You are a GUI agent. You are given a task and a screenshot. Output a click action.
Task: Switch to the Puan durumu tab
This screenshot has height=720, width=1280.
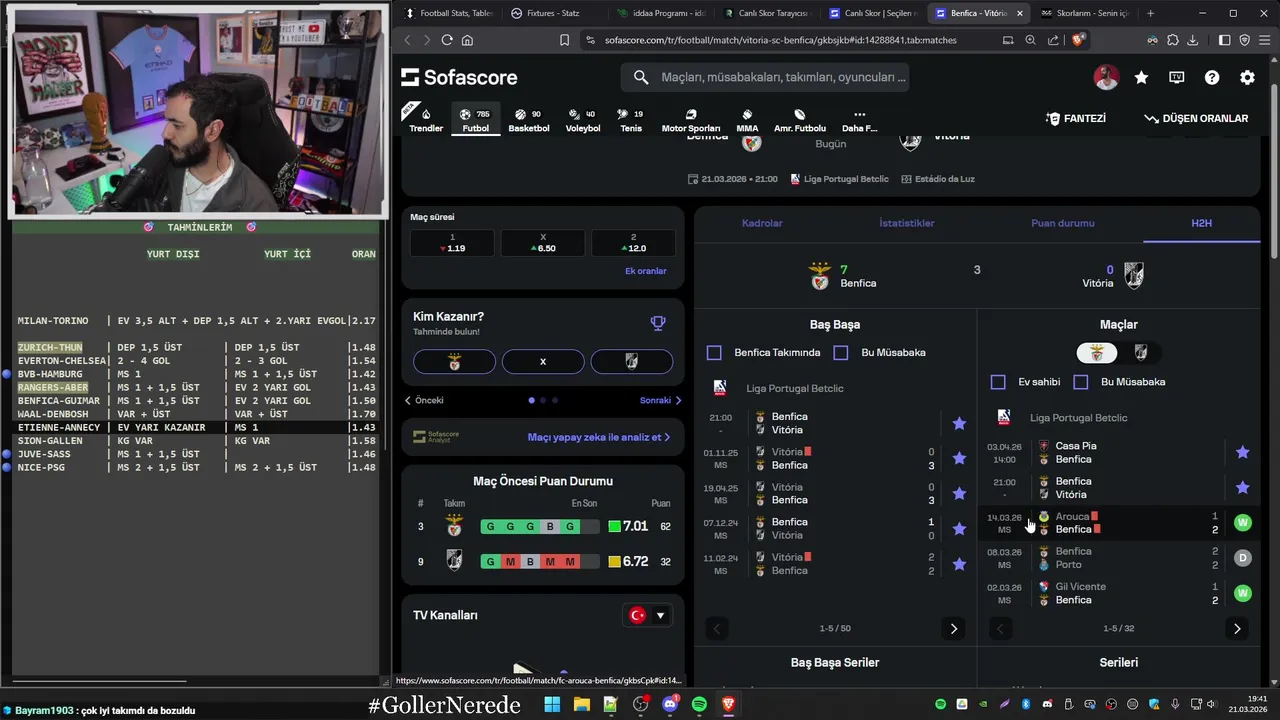coord(1063,223)
